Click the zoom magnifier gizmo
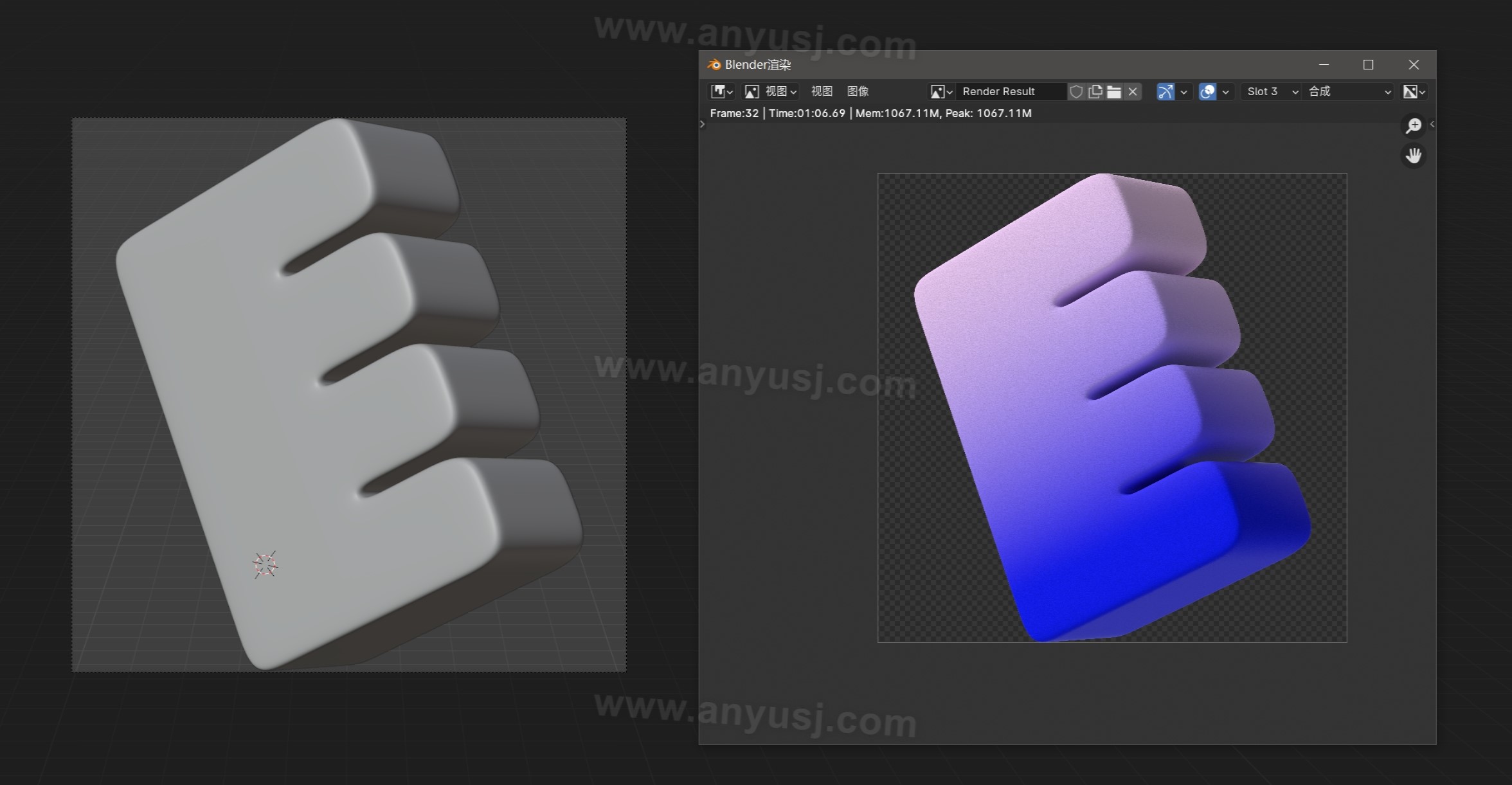Image resolution: width=1512 pixels, height=785 pixels. tap(1414, 125)
